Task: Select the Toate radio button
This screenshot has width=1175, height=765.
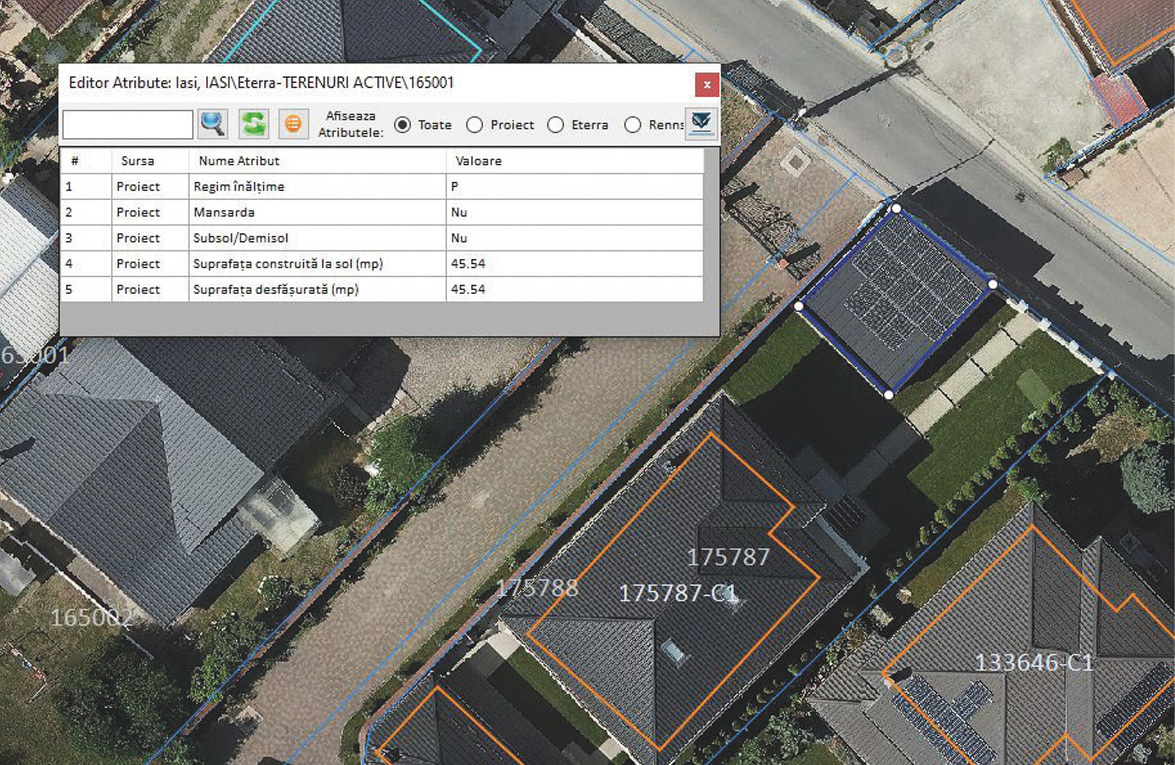Action: pos(403,125)
